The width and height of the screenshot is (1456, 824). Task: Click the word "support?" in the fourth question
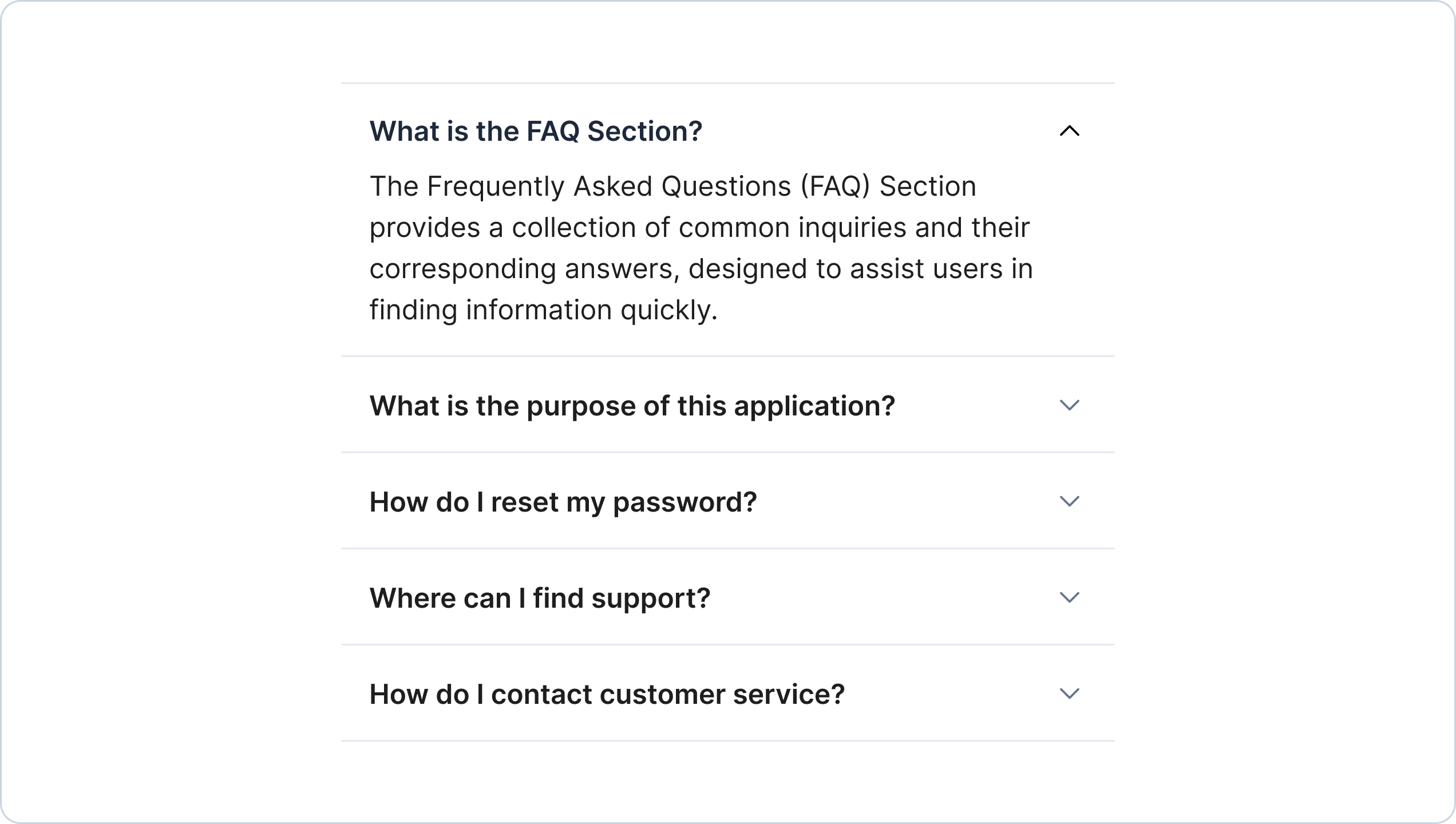[x=650, y=598]
